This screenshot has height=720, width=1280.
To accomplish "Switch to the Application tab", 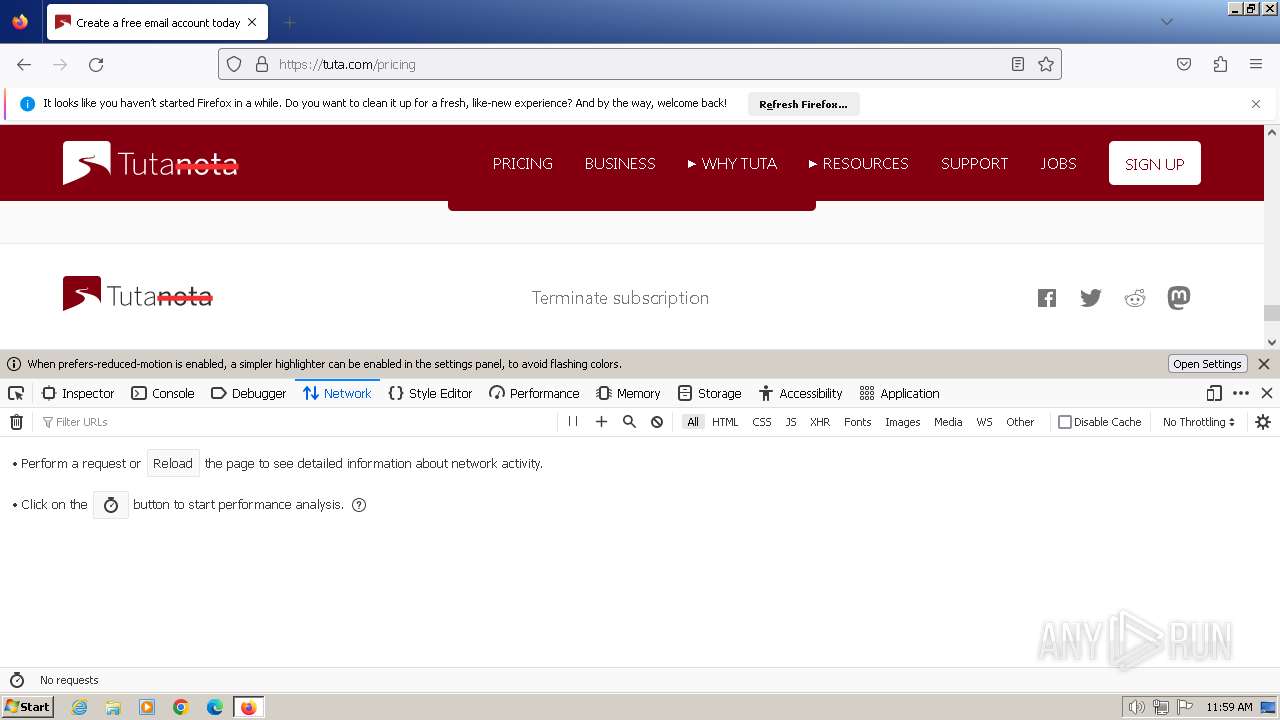I will [899, 393].
